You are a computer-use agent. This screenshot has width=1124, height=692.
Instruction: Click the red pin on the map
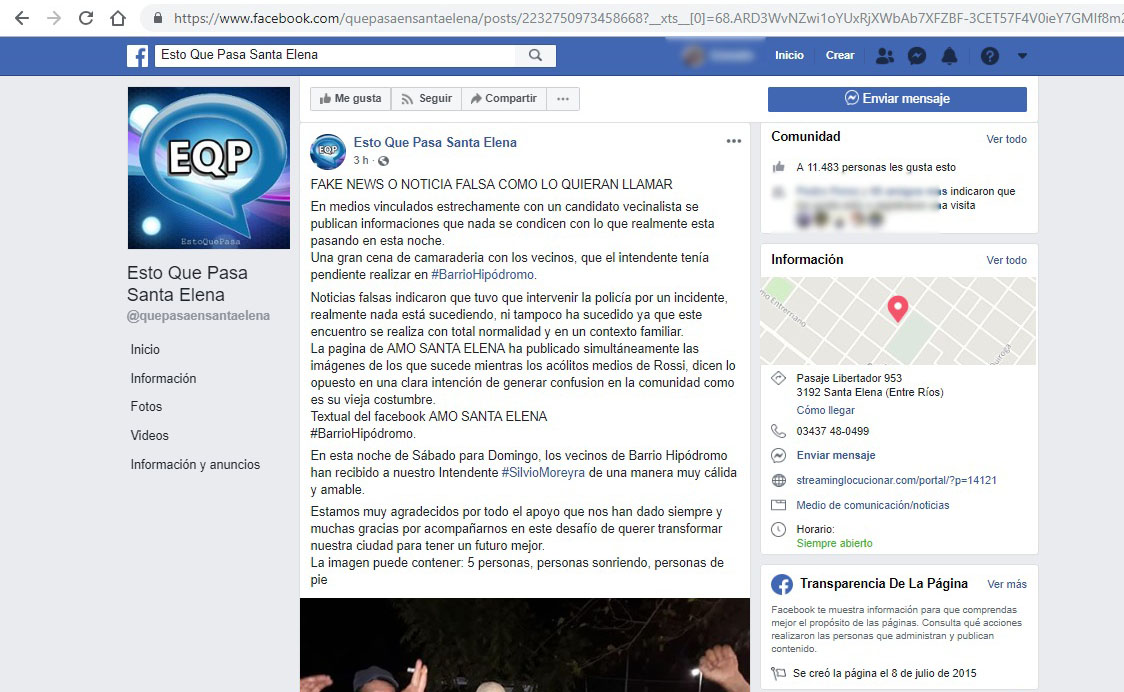[897, 309]
